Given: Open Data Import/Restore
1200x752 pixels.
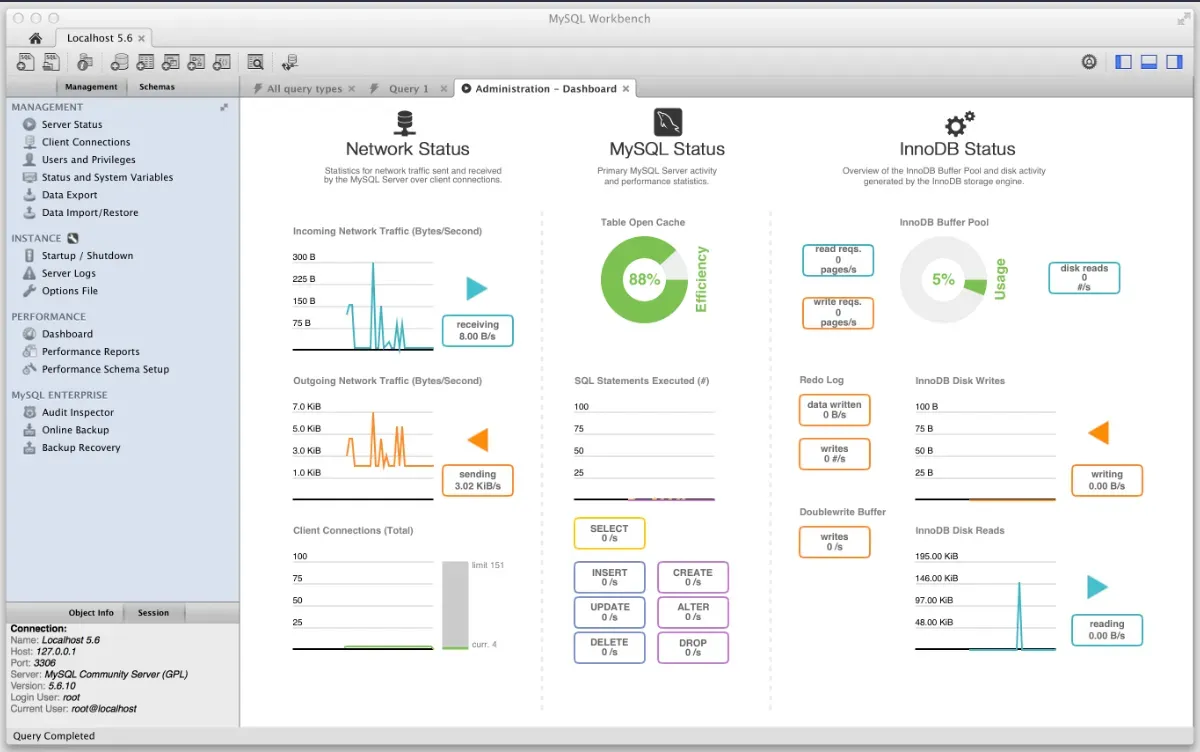Looking at the screenshot, I should point(90,213).
